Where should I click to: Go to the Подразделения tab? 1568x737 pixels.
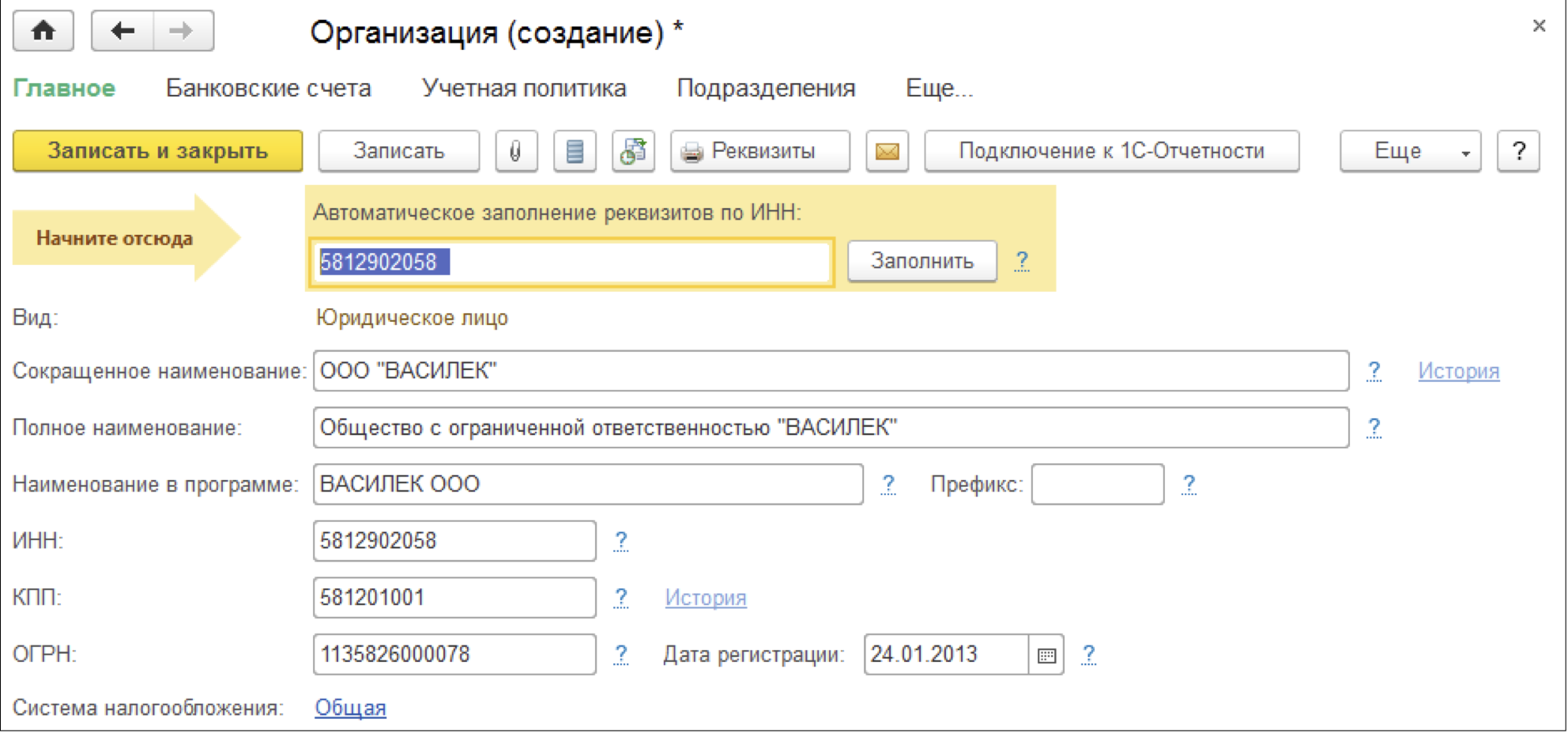(x=766, y=88)
